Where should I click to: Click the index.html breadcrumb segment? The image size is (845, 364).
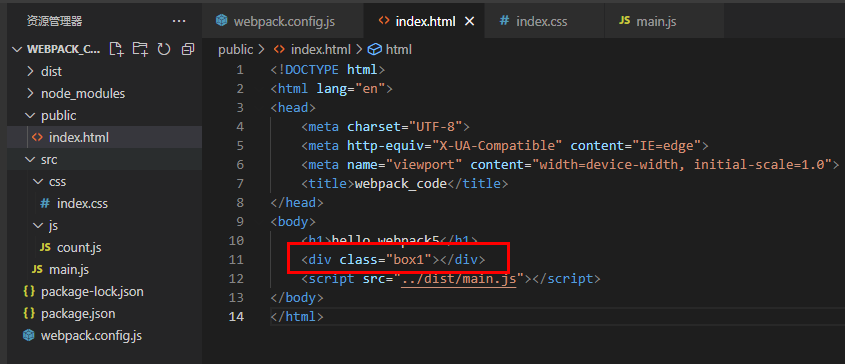[x=321, y=50]
